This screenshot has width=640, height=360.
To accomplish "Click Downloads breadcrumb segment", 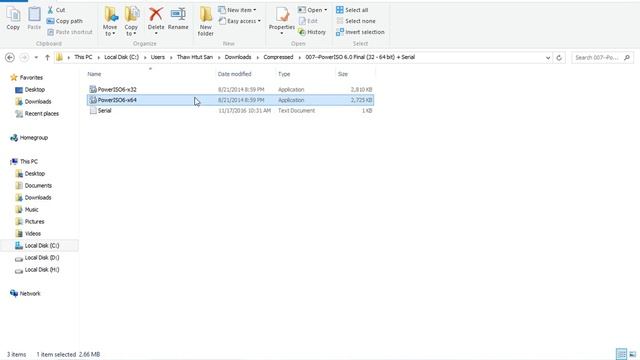I will (238, 57).
